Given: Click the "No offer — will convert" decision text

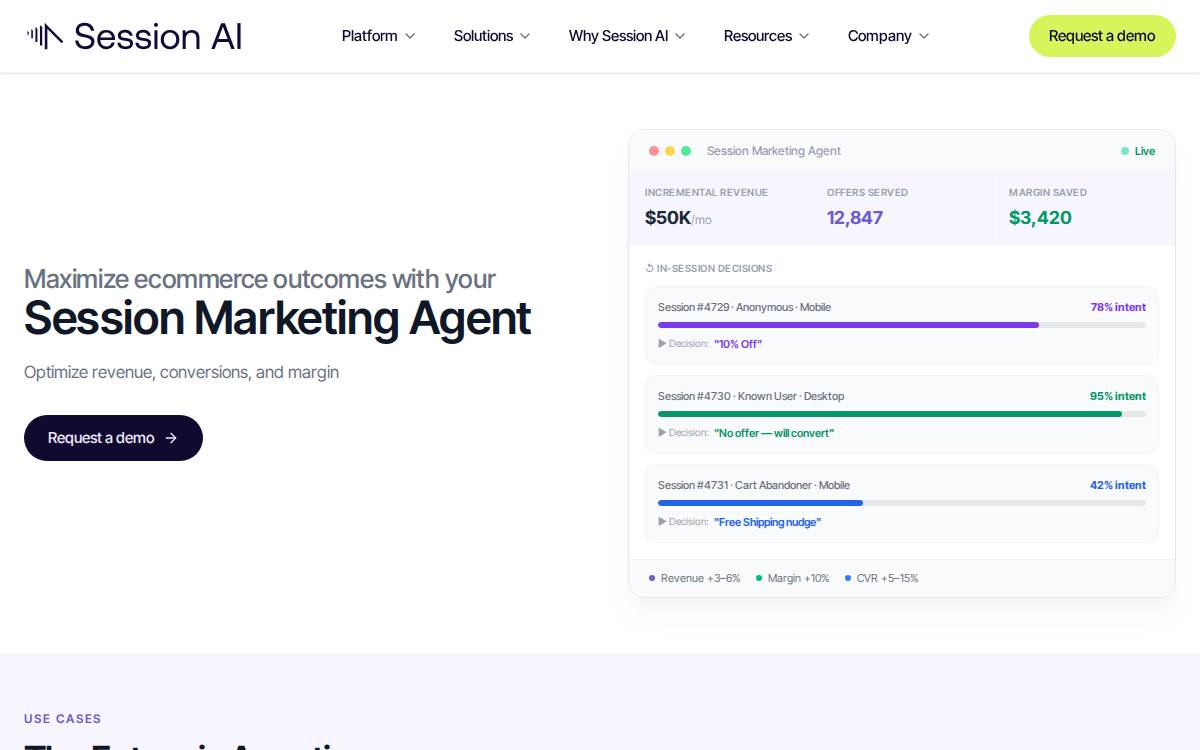Looking at the screenshot, I should (x=774, y=433).
